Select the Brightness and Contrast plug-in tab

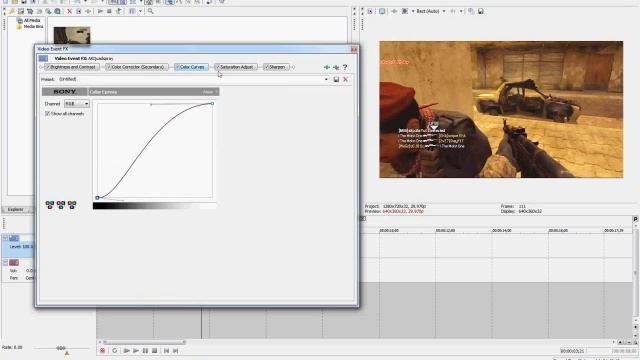pos(71,67)
